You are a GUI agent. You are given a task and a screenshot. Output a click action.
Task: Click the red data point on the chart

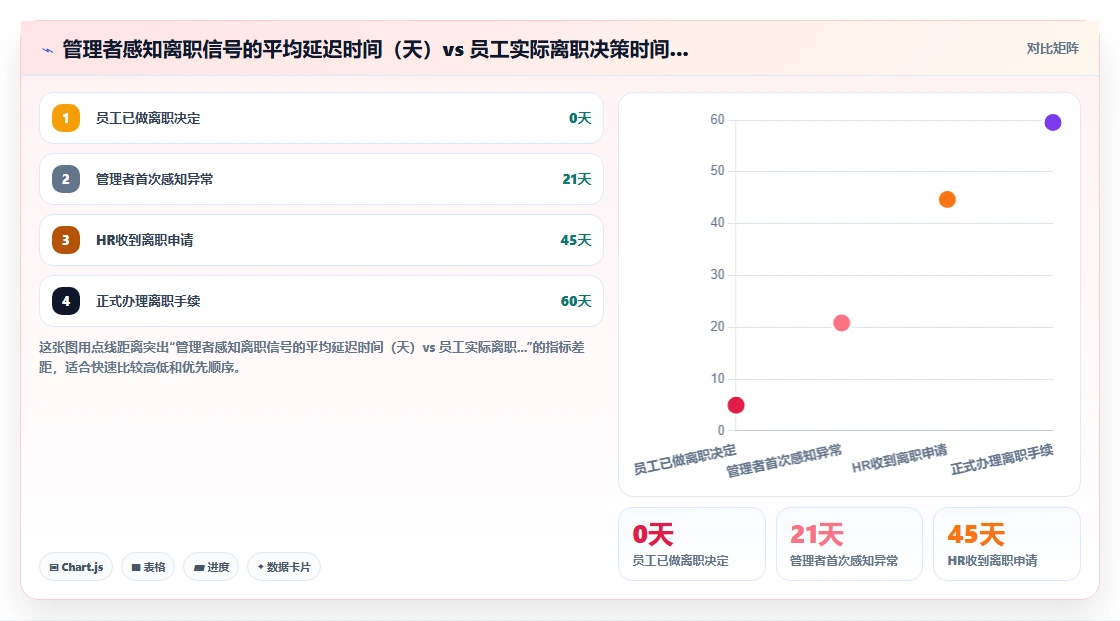[736, 405]
